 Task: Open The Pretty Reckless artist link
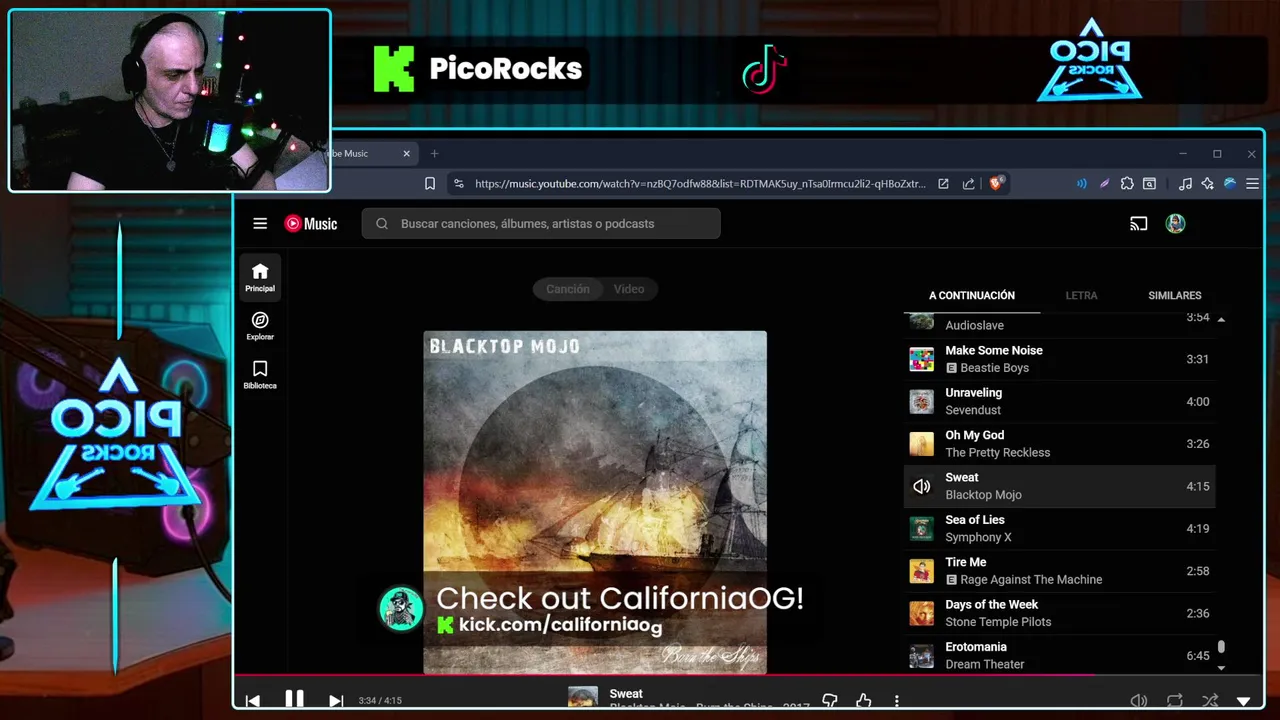point(997,453)
